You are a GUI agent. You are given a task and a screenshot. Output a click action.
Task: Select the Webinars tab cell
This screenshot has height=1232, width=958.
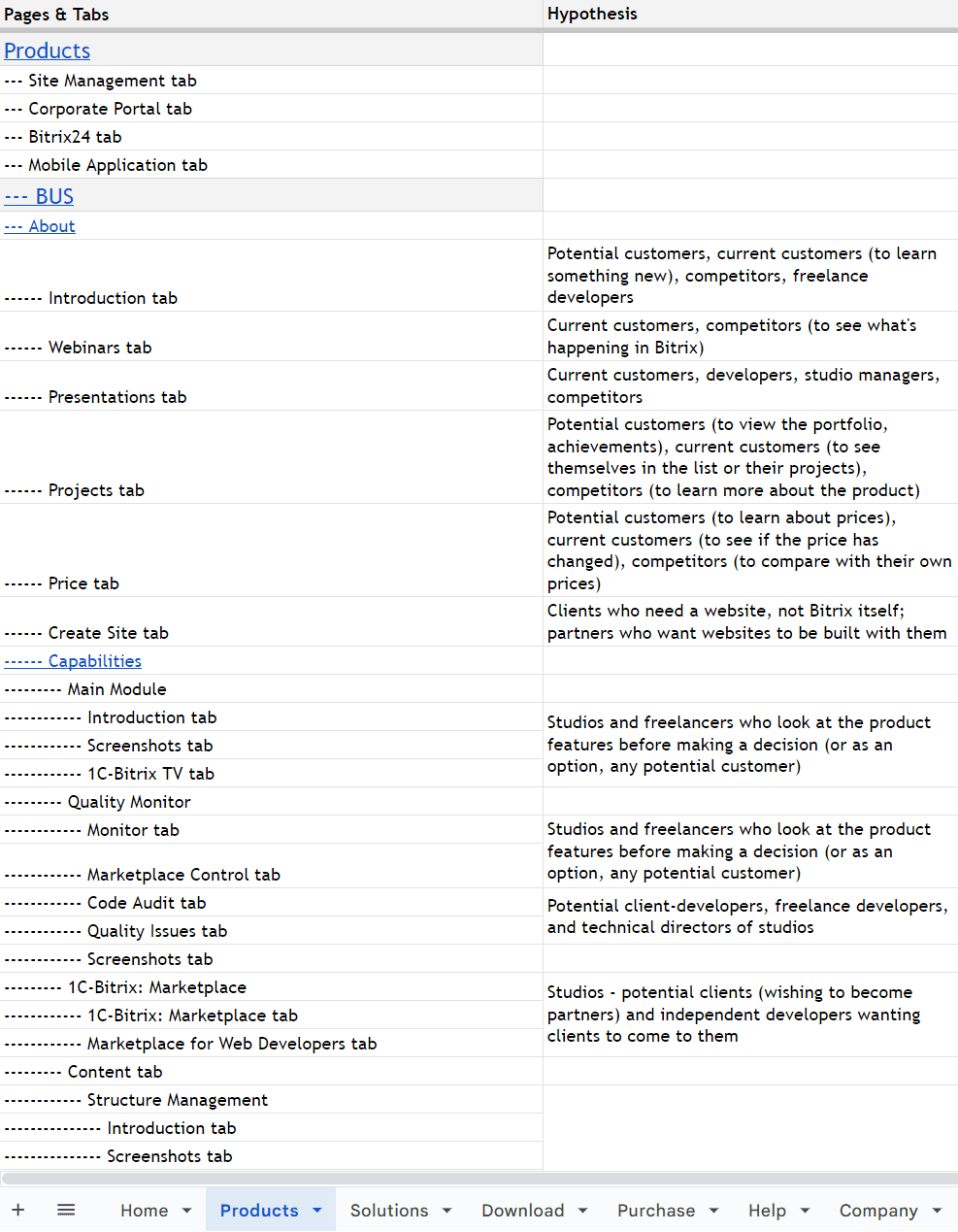[271, 337]
